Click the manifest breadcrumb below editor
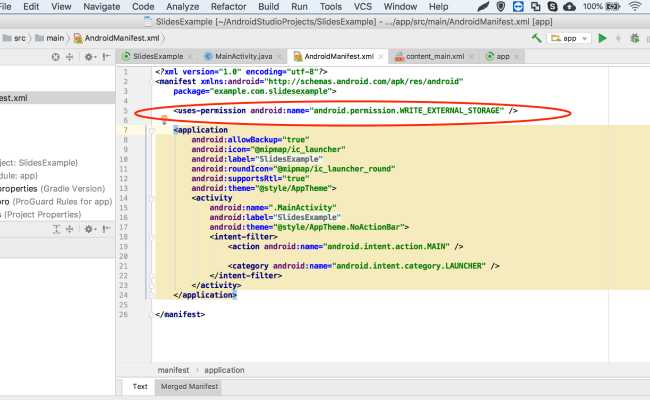Screen dimensions: 650x400 (x=173, y=370)
